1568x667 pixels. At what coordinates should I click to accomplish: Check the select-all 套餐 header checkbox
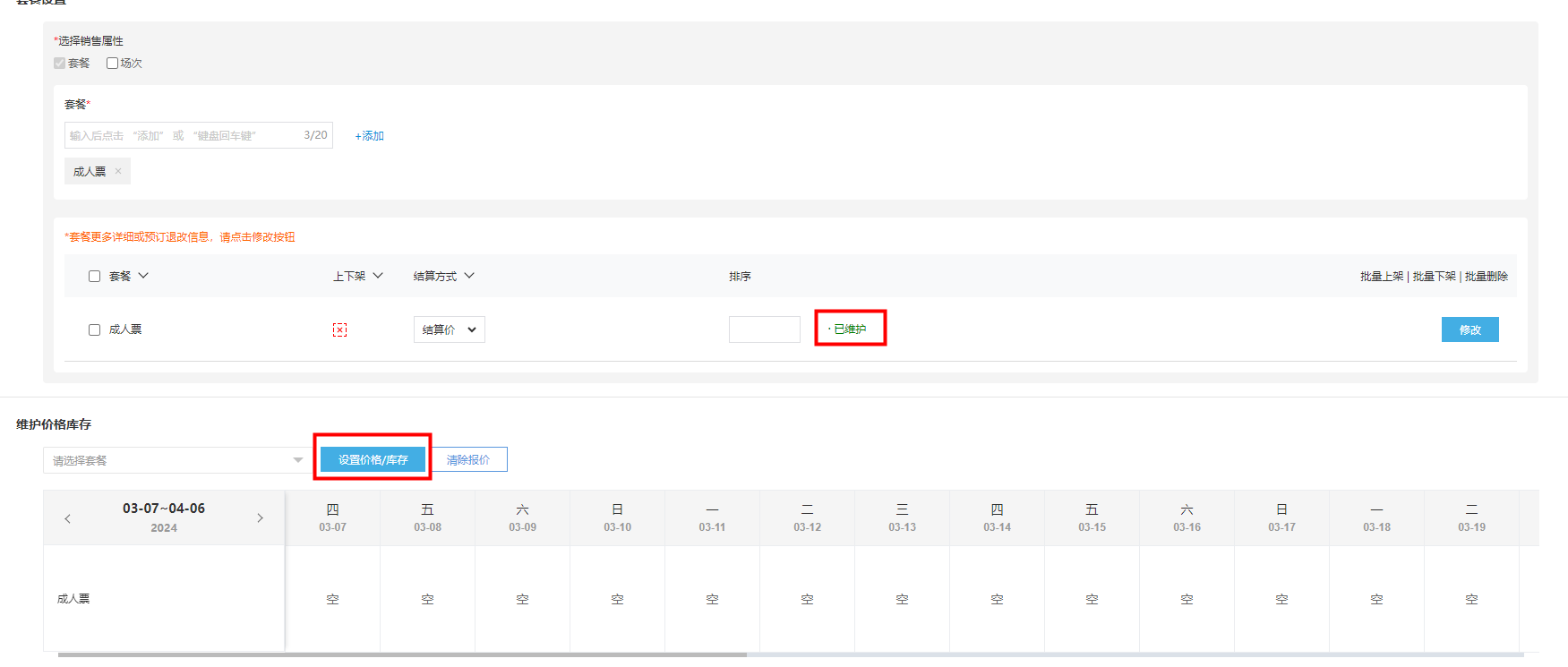click(x=94, y=277)
